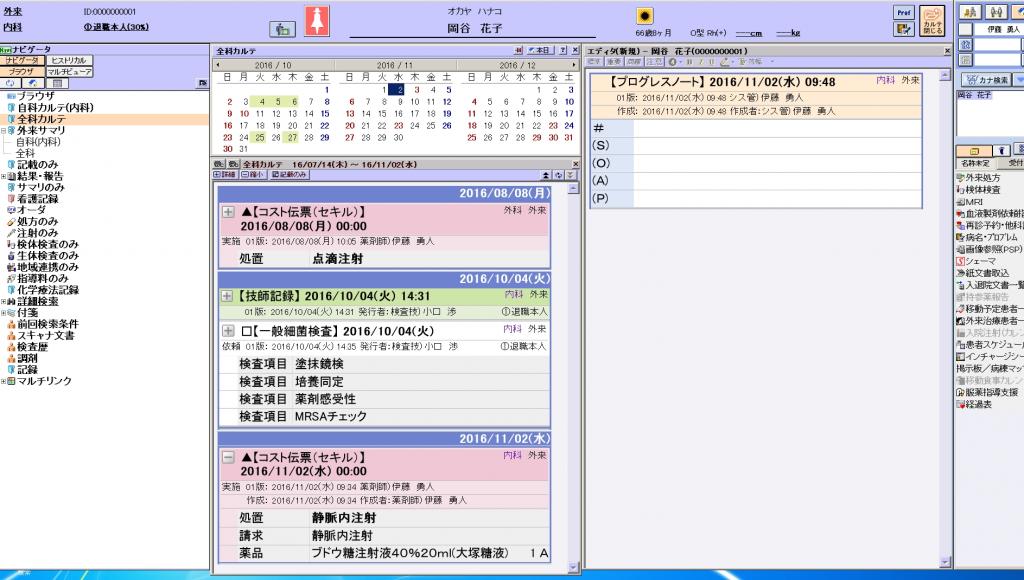Image resolution: width=1024 pixels, height=580 pixels.
Task: Click the カナ検索 kana search button
Action: [984, 79]
